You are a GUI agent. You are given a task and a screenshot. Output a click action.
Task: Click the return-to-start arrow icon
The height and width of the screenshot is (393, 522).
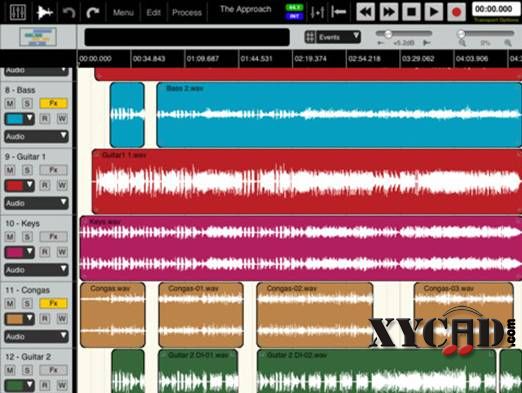(x=339, y=12)
